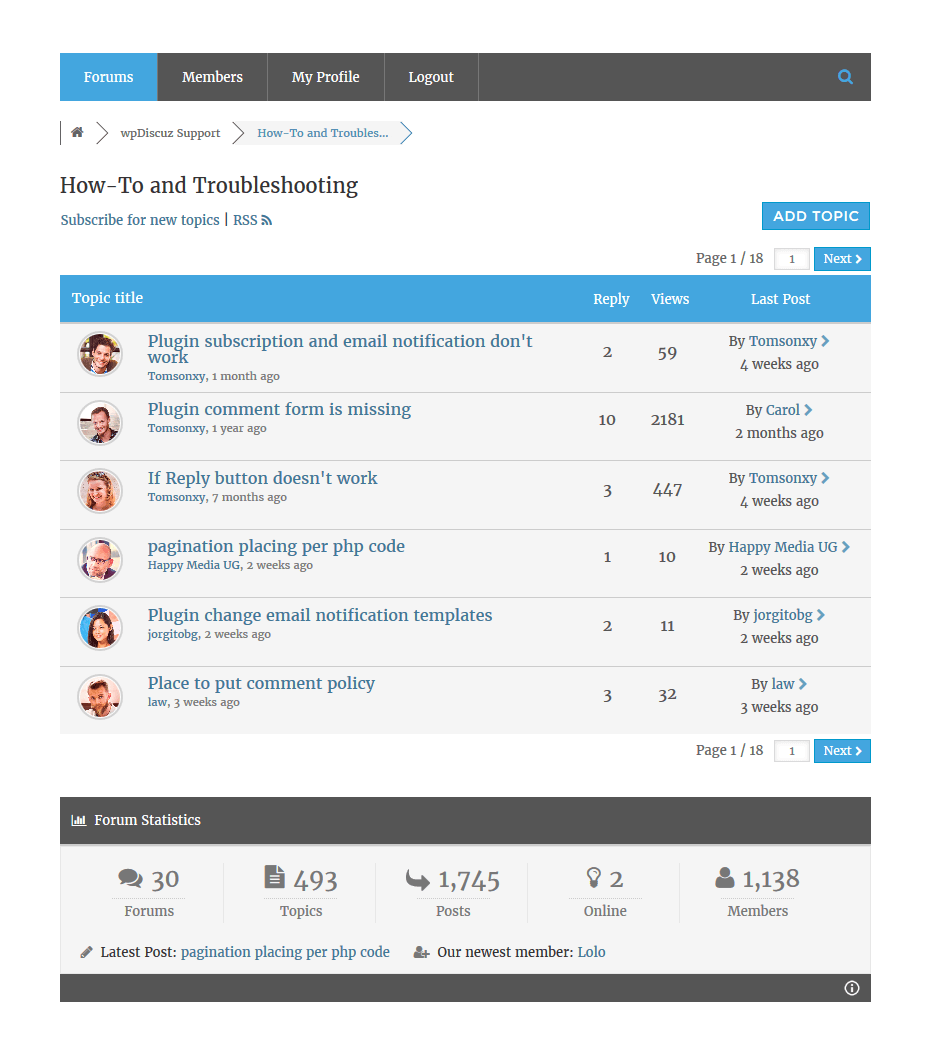This screenshot has width=929, height=1057.
Task: Open newest member Lolo's profile
Action: pos(591,952)
